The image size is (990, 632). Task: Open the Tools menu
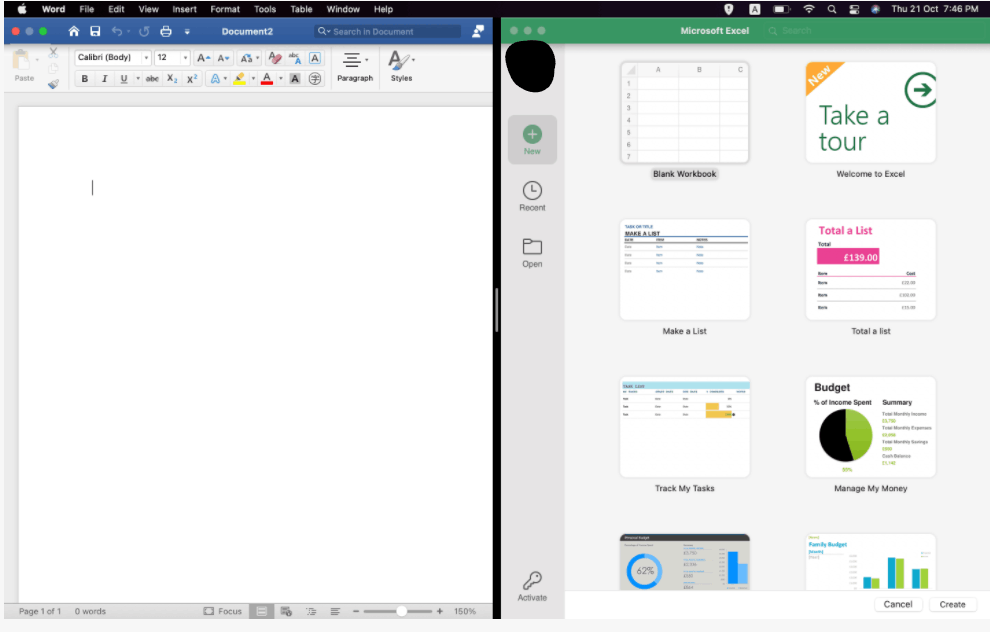pyautogui.click(x=265, y=9)
